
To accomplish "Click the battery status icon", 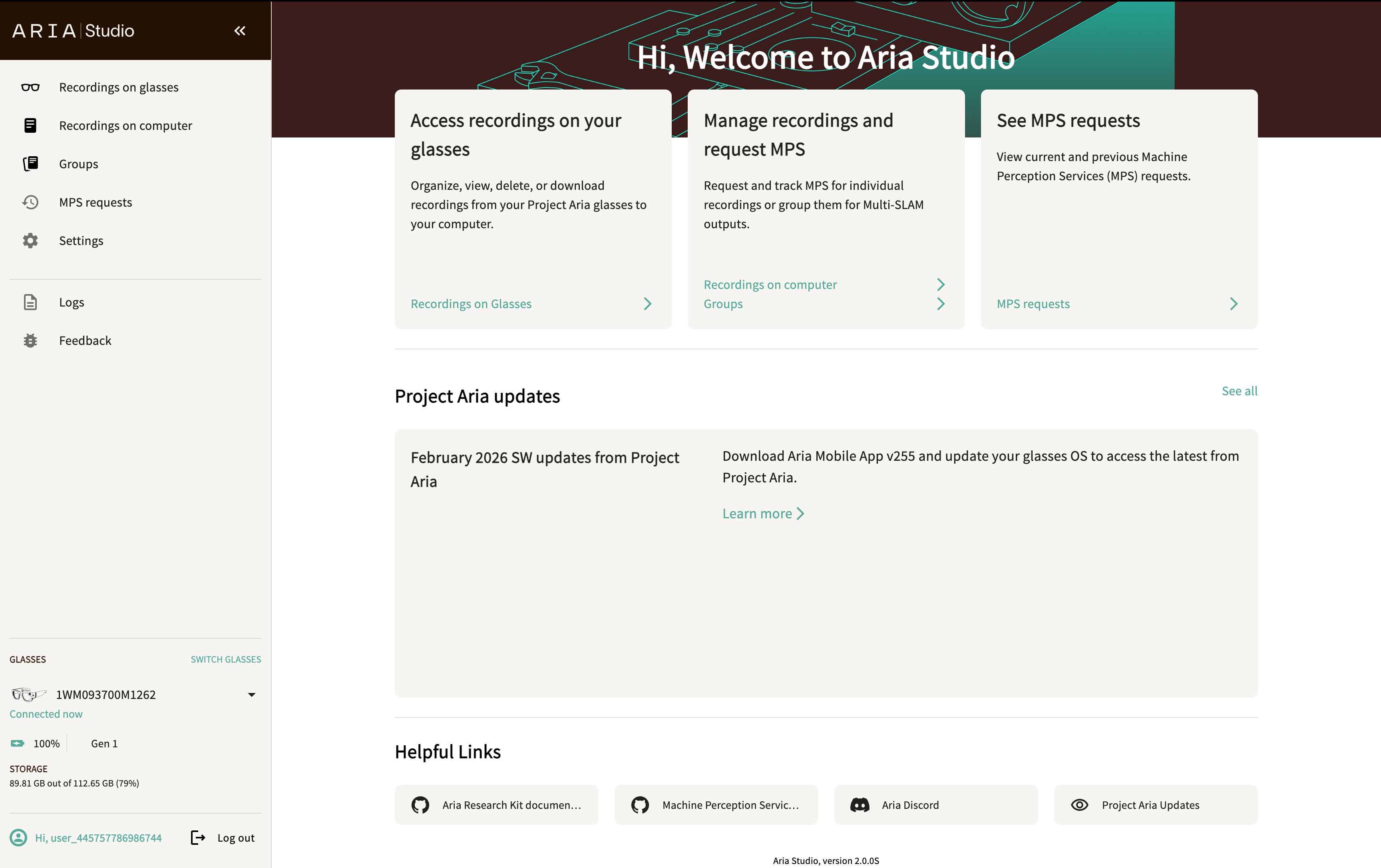I will point(17,743).
